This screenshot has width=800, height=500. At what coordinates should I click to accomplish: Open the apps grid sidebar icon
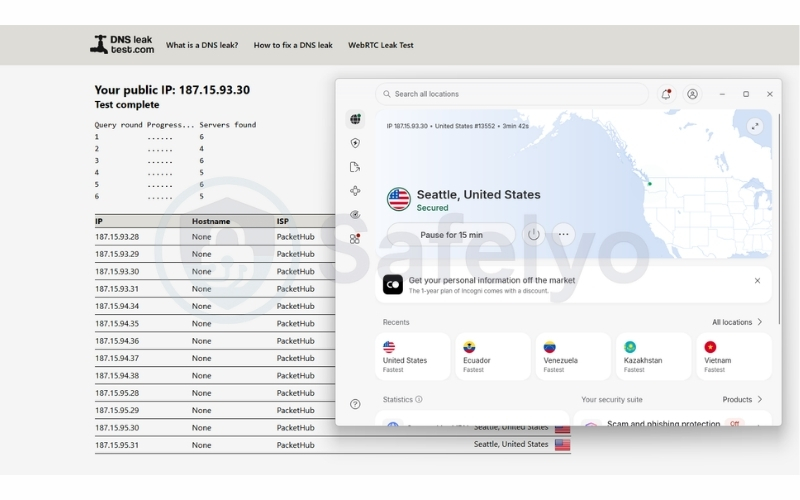point(355,239)
